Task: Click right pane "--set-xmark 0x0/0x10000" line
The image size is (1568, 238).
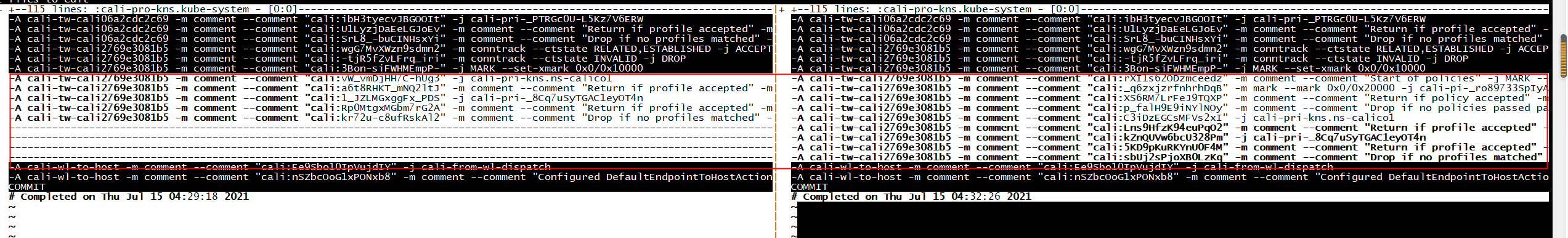Action: click(1169, 68)
